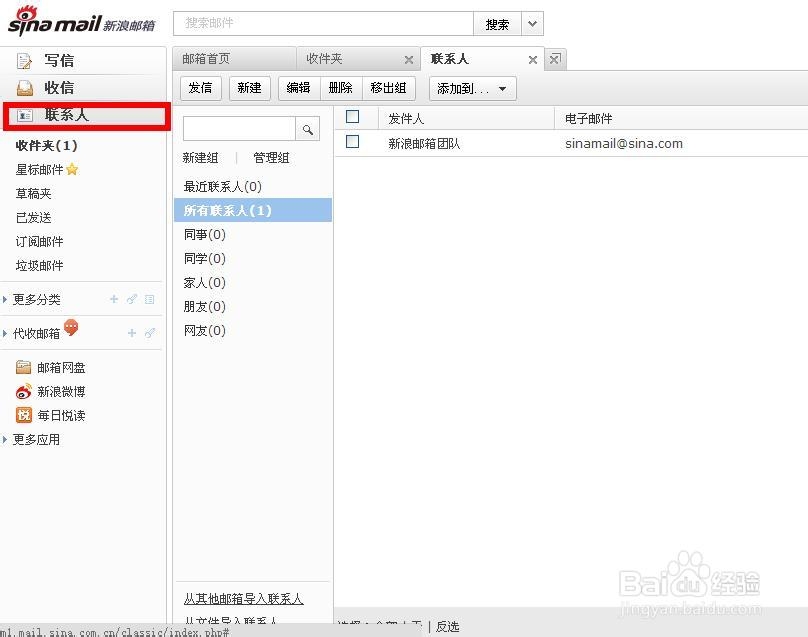The image size is (808, 637).
Task: Click the plus icon next to 更多分类
Action: click(113, 298)
